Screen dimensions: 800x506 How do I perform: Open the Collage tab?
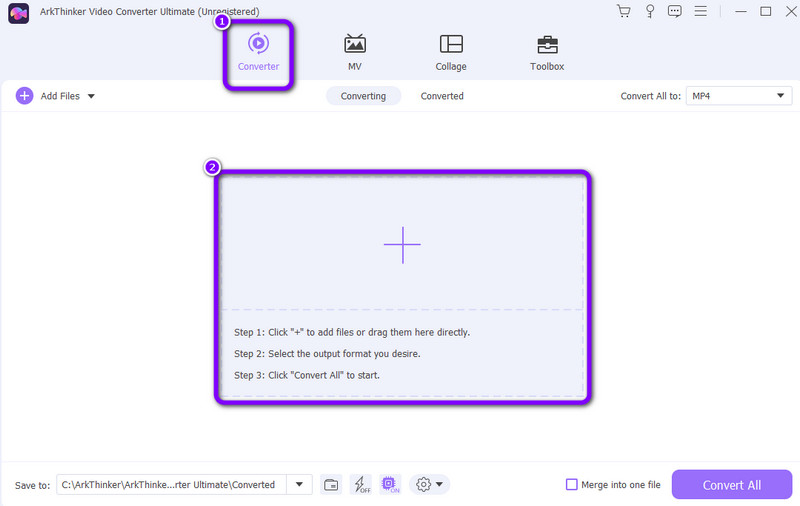[x=451, y=53]
